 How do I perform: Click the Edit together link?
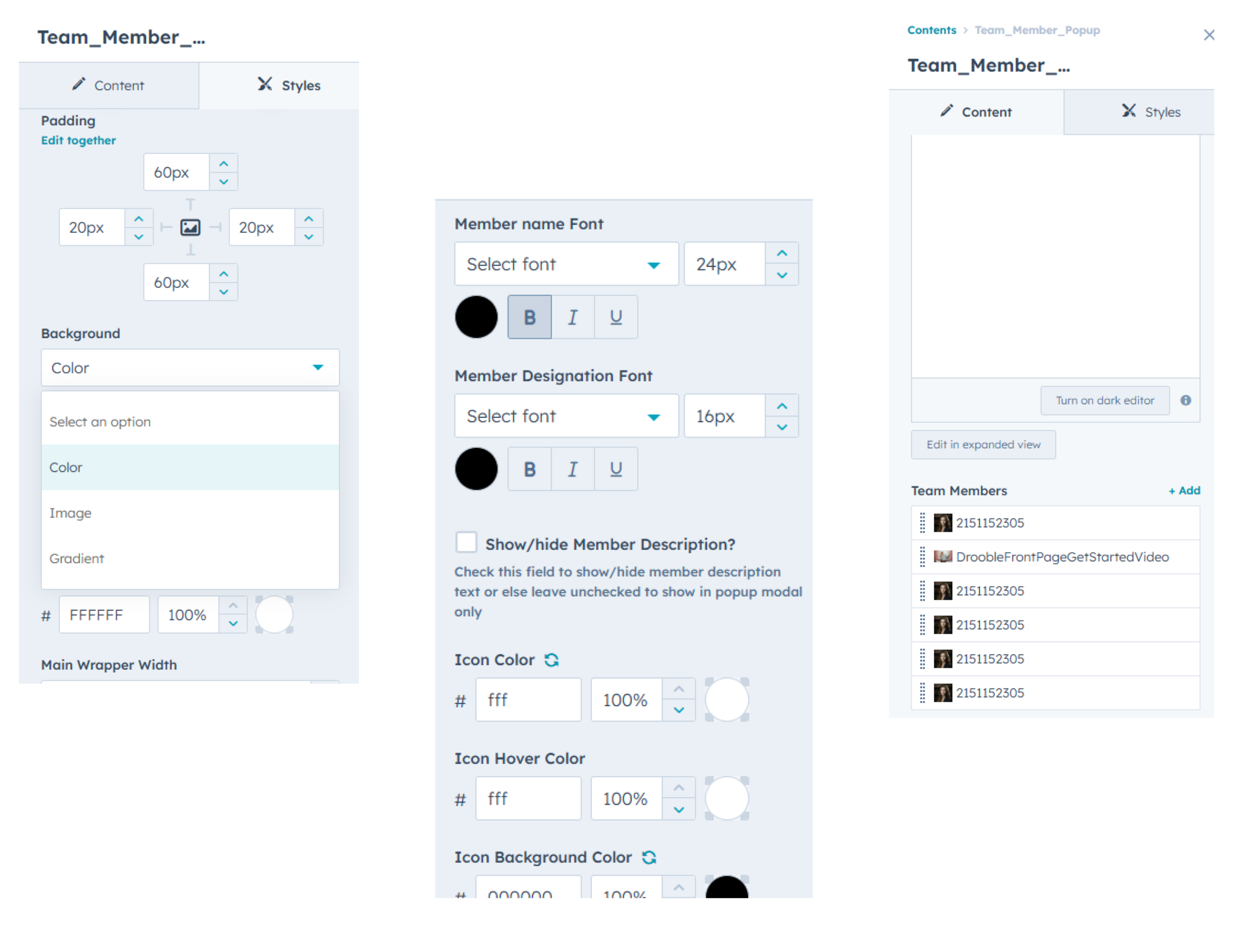(x=78, y=140)
